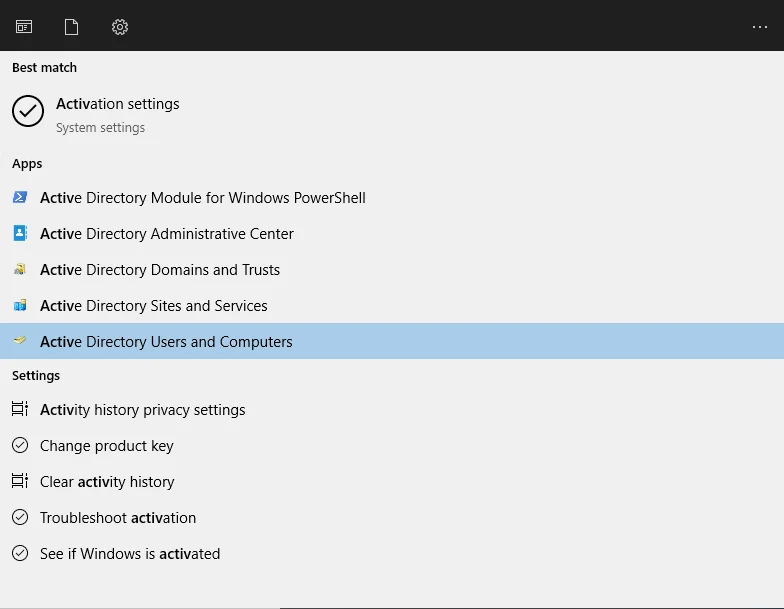The height and width of the screenshot is (609, 784).
Task: Click the Settings section header
Action: [36, 376]
